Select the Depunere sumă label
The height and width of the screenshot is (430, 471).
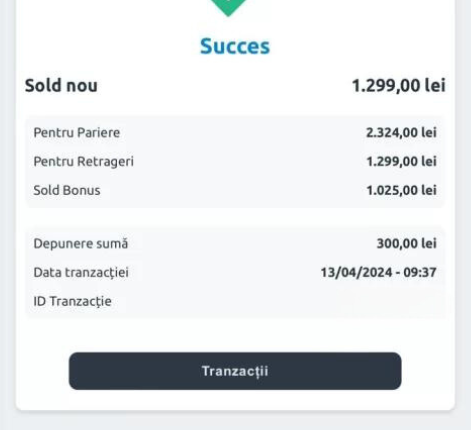81,244
